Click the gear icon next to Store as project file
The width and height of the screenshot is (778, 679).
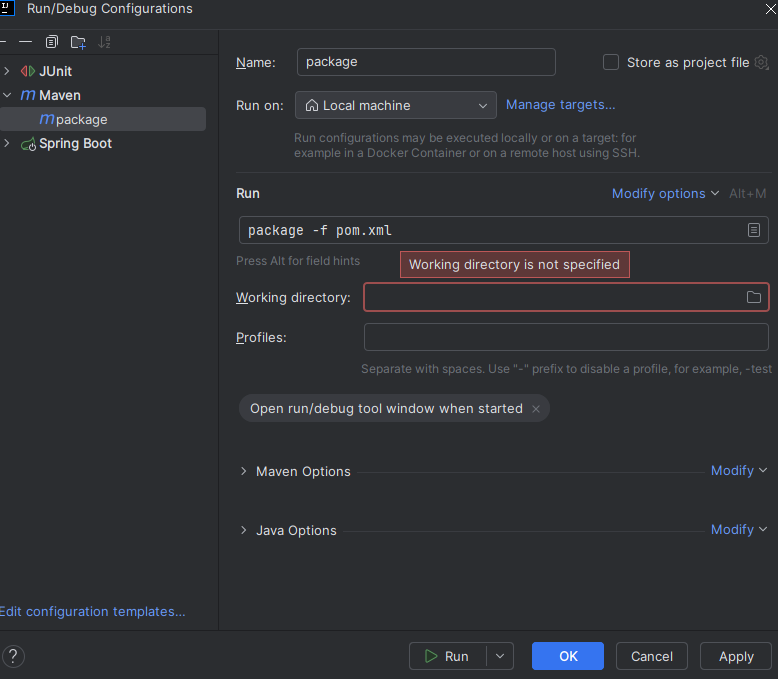tap(761, 63)
